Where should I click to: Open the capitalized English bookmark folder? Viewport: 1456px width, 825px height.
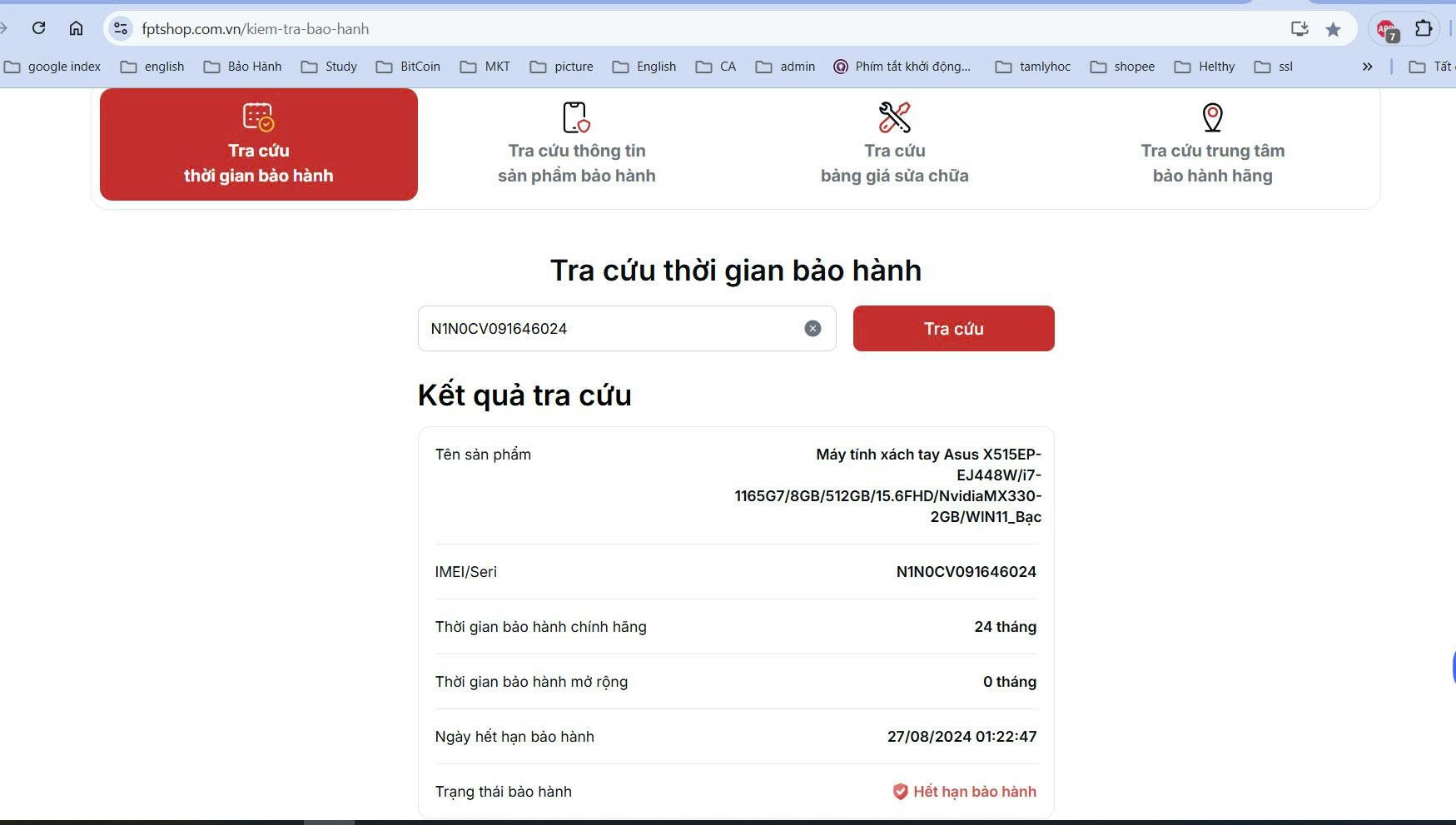644,67
